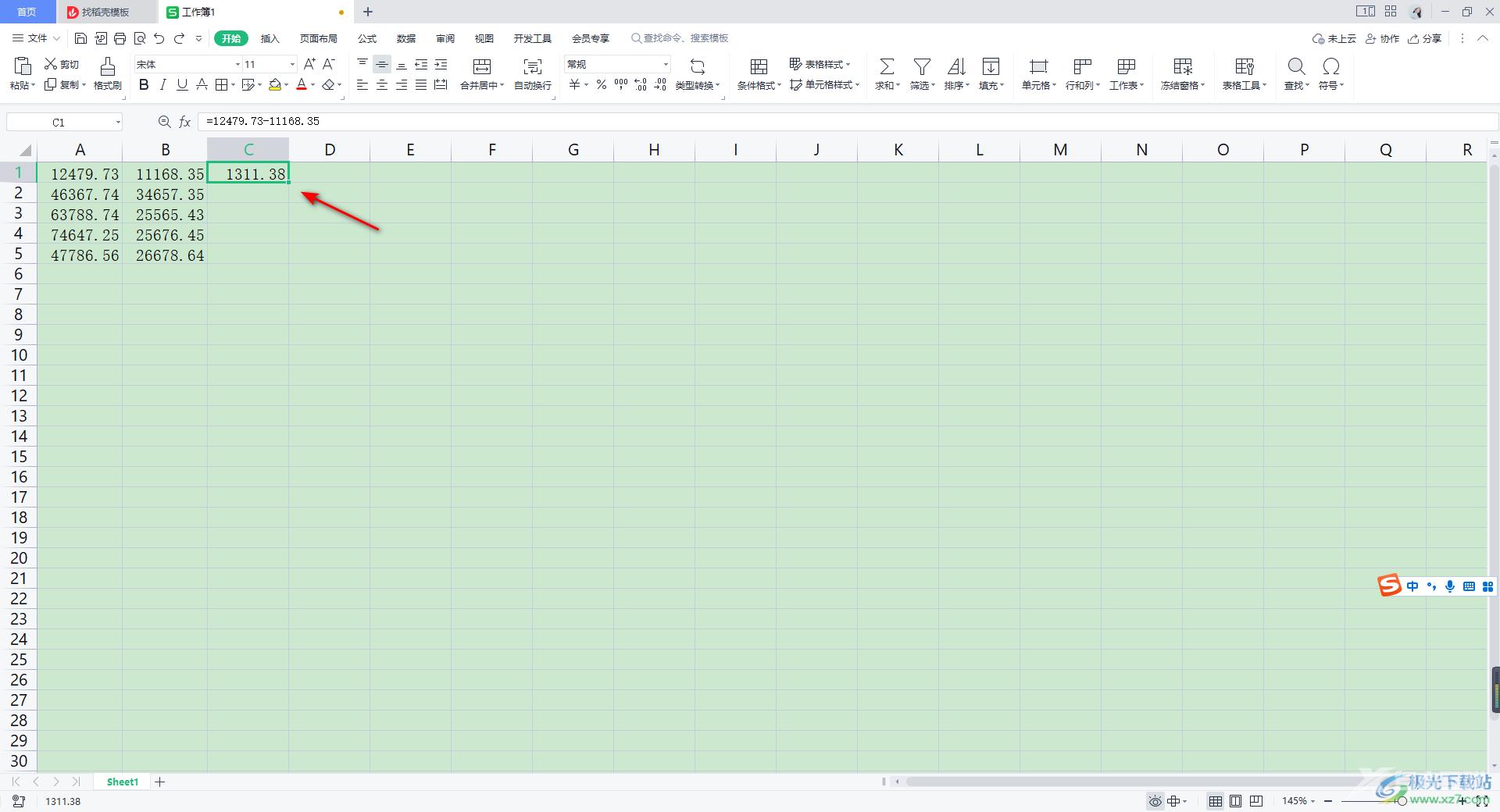Viewport: 1500px width, 812px height.
Task: Open the Page Layout (页面布局) tab
Action: (319, 38)
